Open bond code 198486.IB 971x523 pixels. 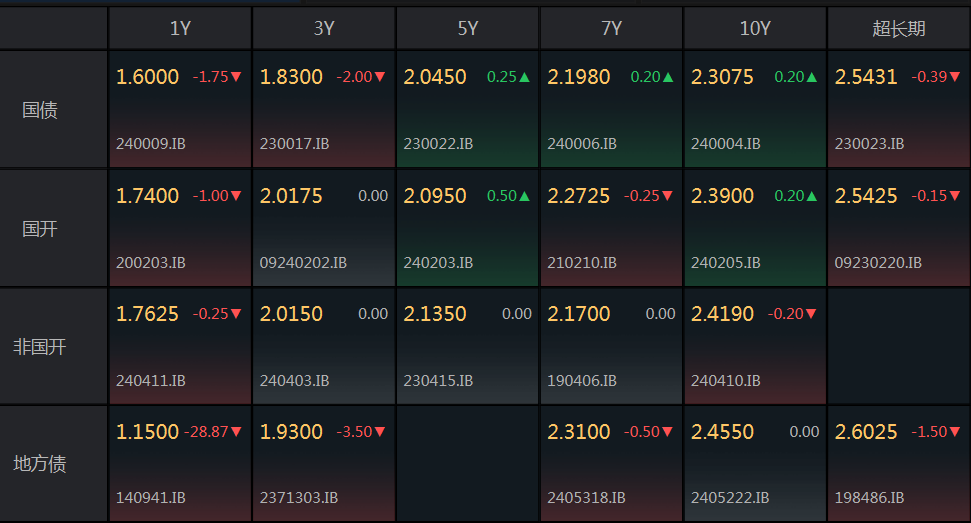869,497
